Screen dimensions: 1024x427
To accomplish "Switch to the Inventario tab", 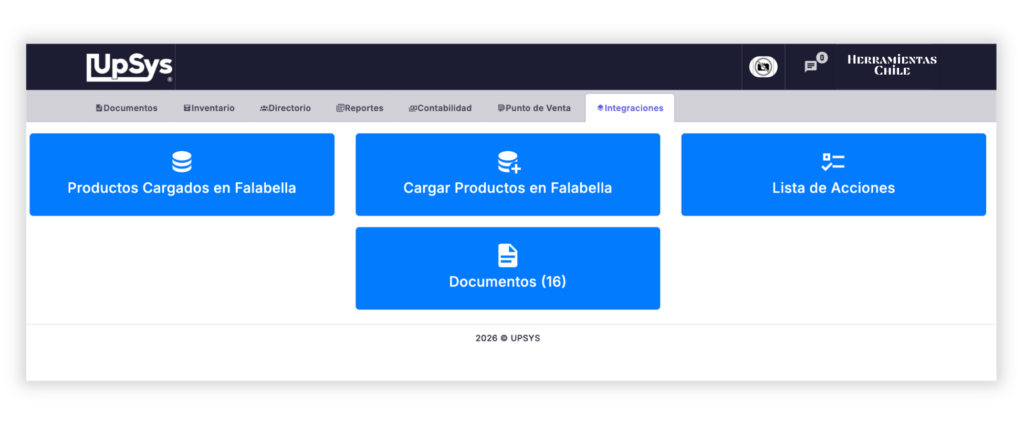I will click(209, 108).
